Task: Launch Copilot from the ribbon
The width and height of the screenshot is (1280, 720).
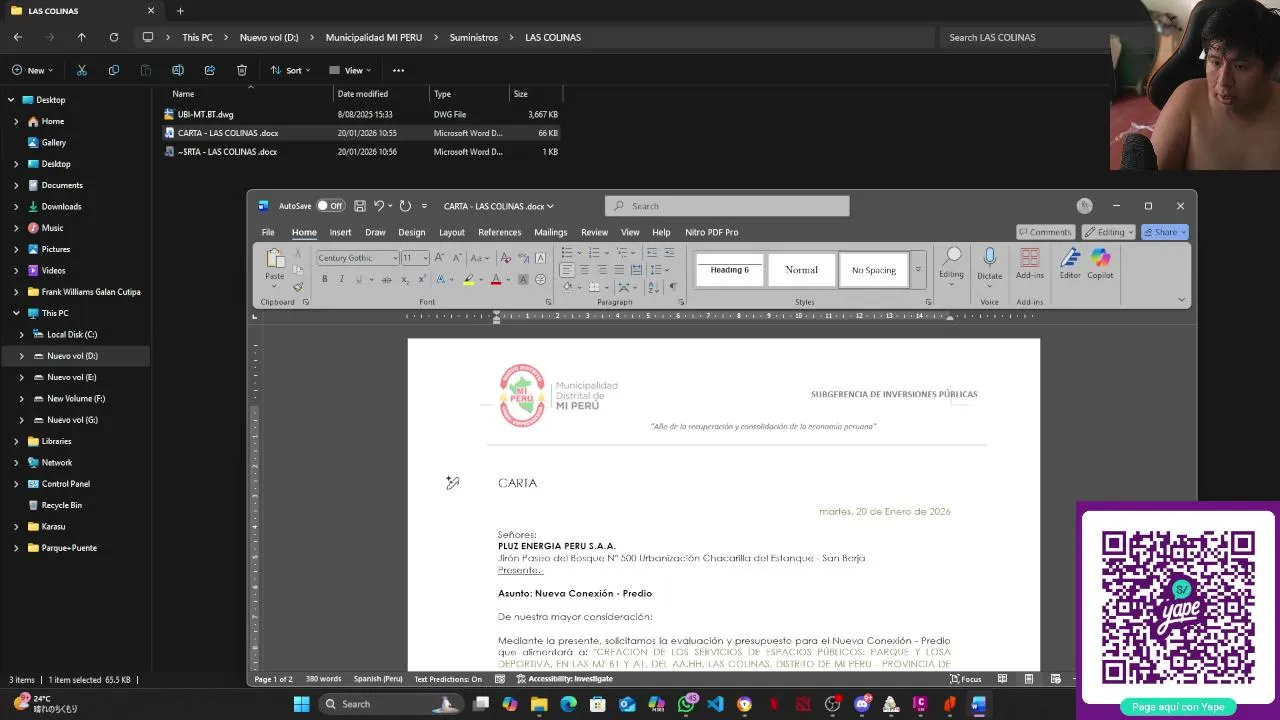Action: pos(1100,263)
